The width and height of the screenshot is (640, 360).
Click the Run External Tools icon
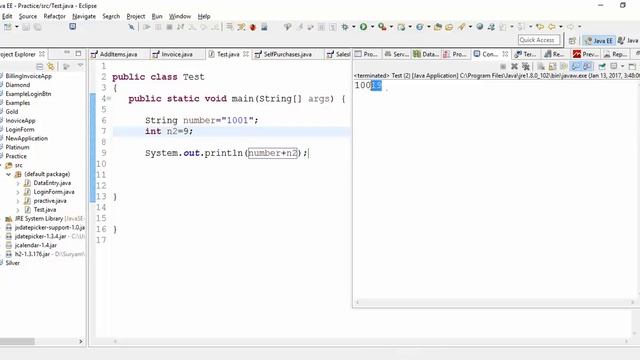[x=382, y=27]
